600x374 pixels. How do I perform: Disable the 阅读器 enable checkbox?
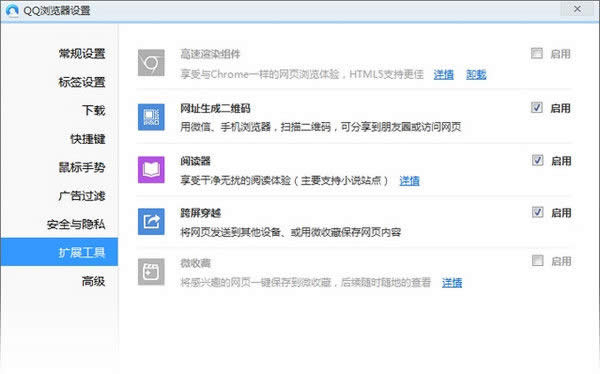pos(537,160)
